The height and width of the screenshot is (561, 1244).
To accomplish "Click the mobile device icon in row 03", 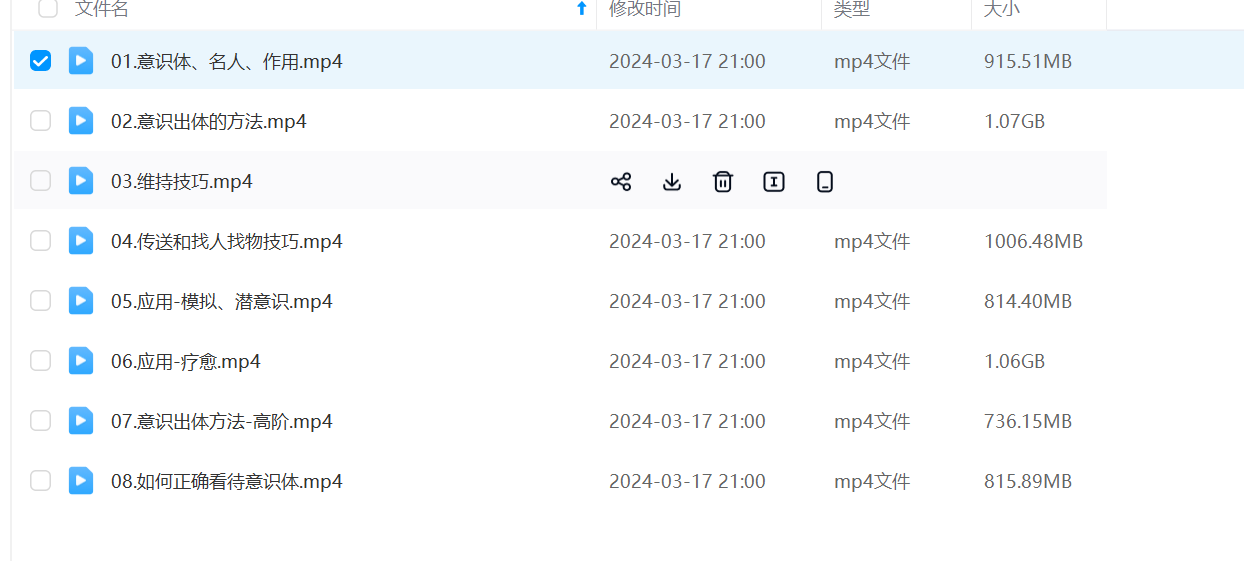I will coord(825,181).
